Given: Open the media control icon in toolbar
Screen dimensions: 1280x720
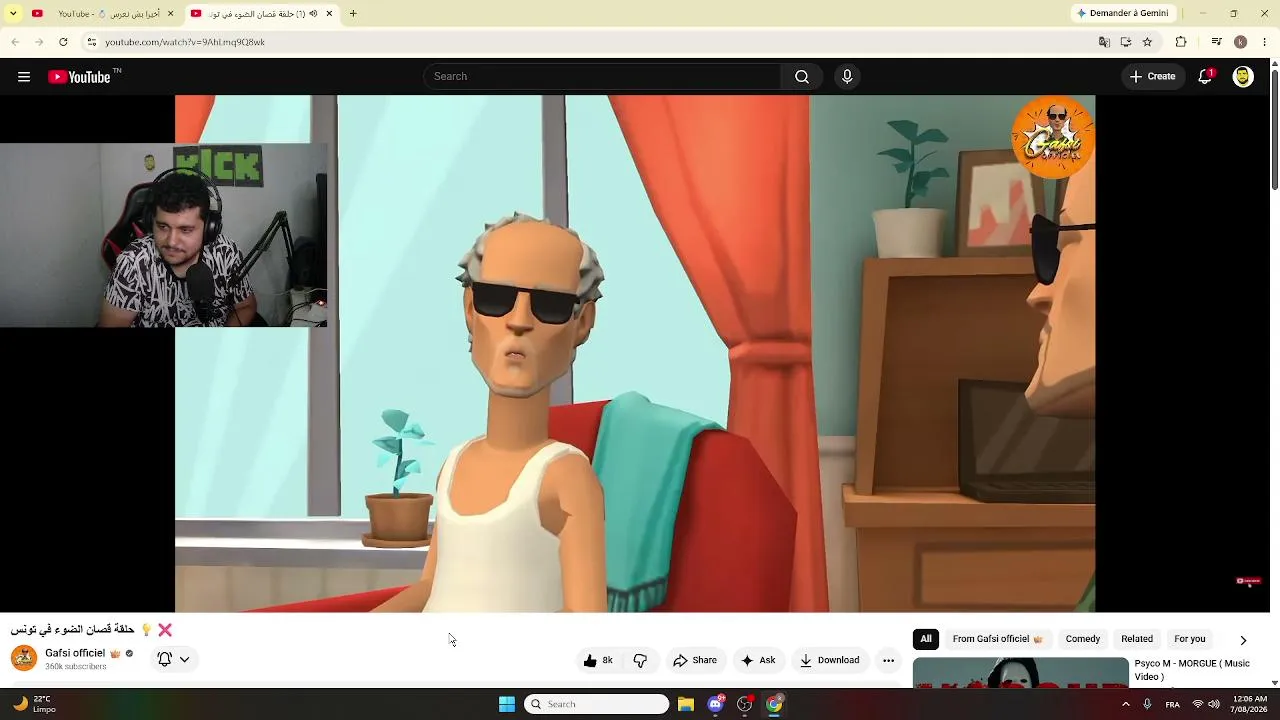Looking at the screenshot, I should pos(1216,42).
